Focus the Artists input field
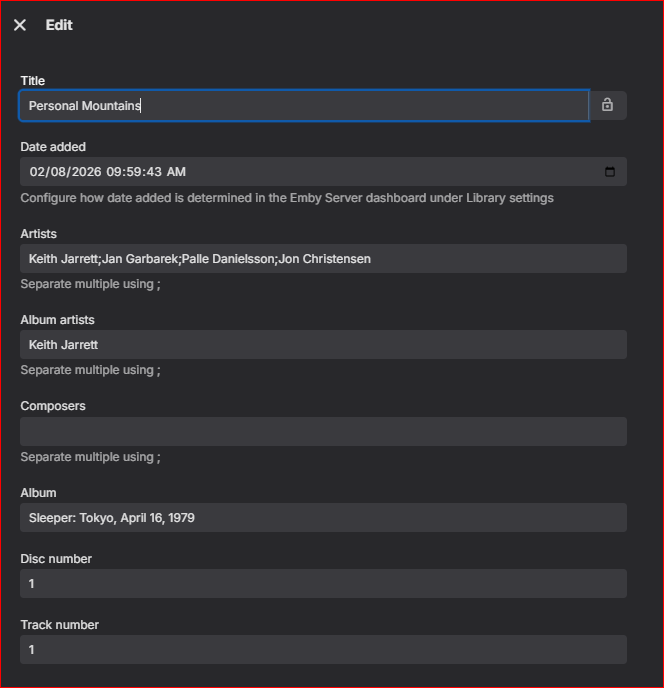Viewport: 664px width, 688px height. coord(323,259)
